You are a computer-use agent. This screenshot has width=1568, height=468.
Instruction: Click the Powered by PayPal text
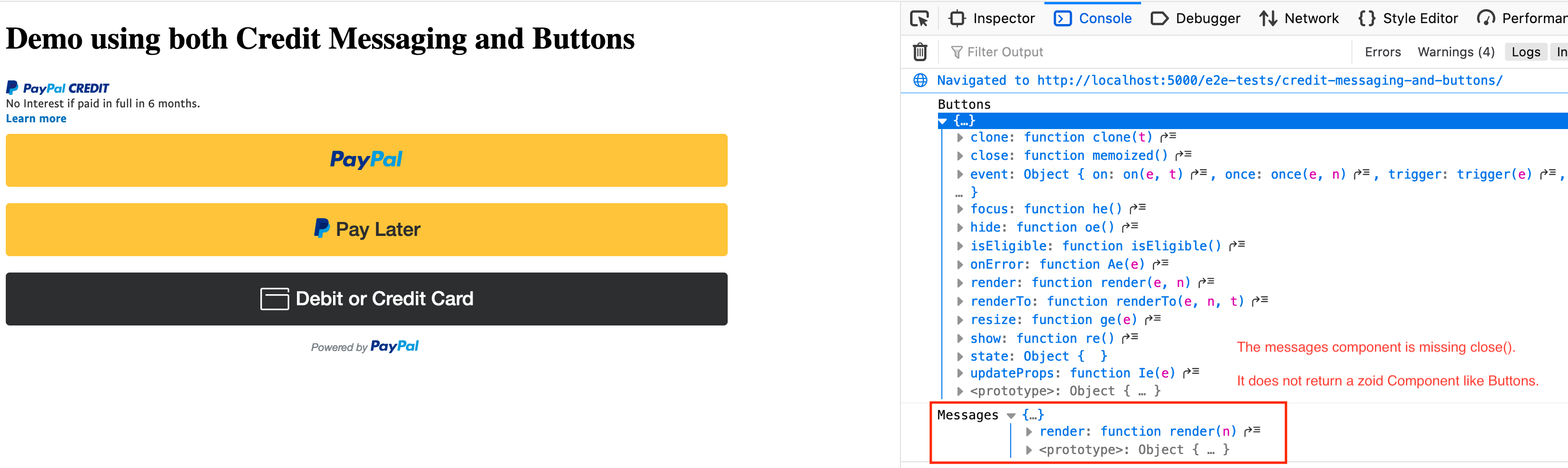pyautogui.click(x=365, y=346)
